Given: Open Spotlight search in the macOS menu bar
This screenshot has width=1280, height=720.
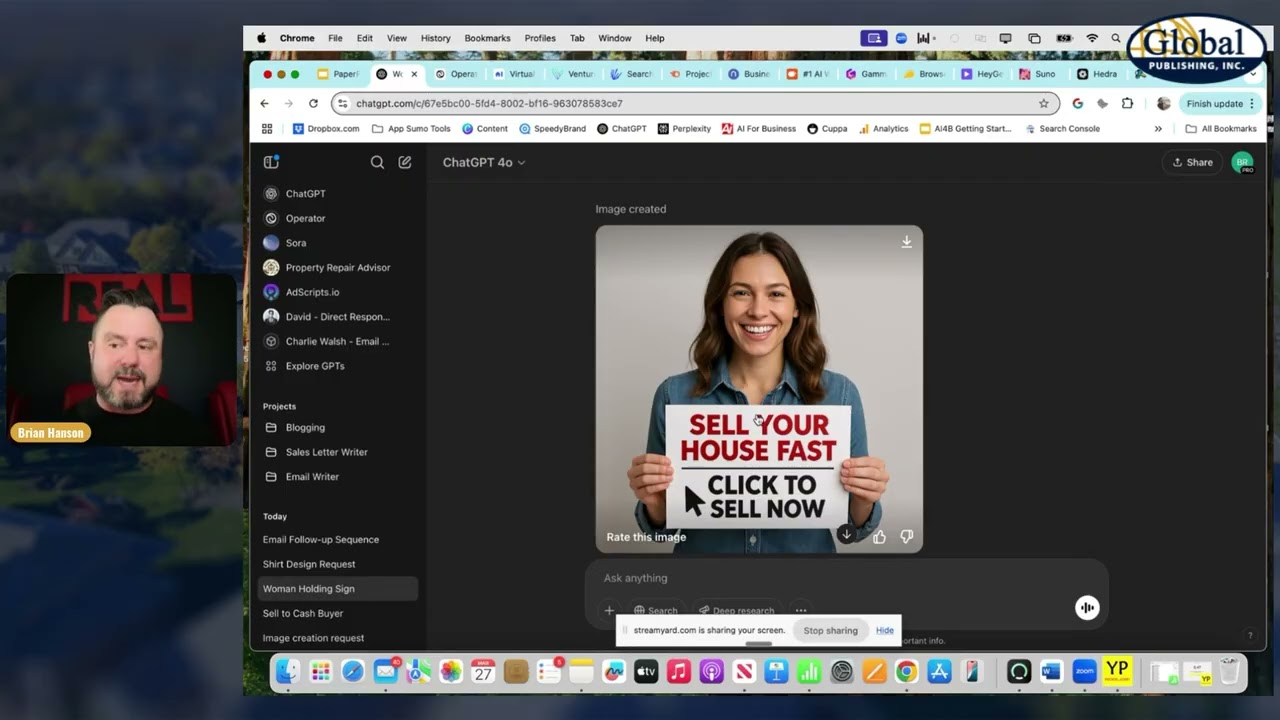Looking at the screenshot, I should pyautogui.click(x=1116, y=38).
